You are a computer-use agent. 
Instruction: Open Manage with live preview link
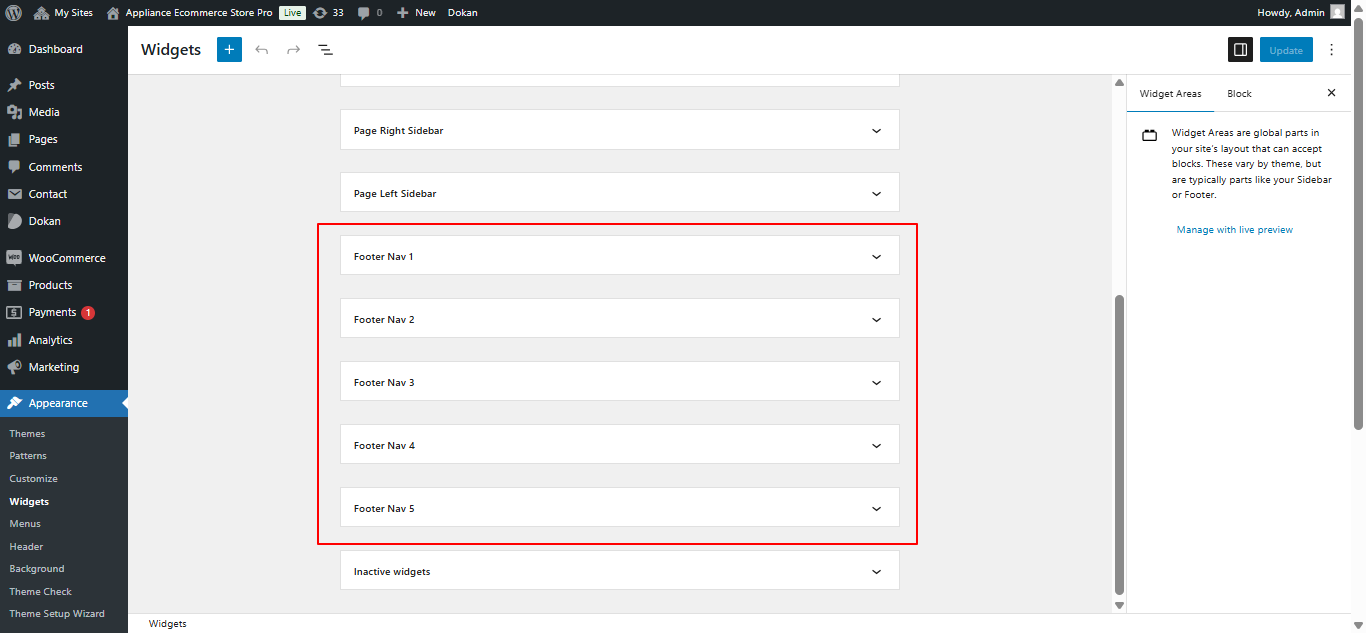[x=1234, y=229]
